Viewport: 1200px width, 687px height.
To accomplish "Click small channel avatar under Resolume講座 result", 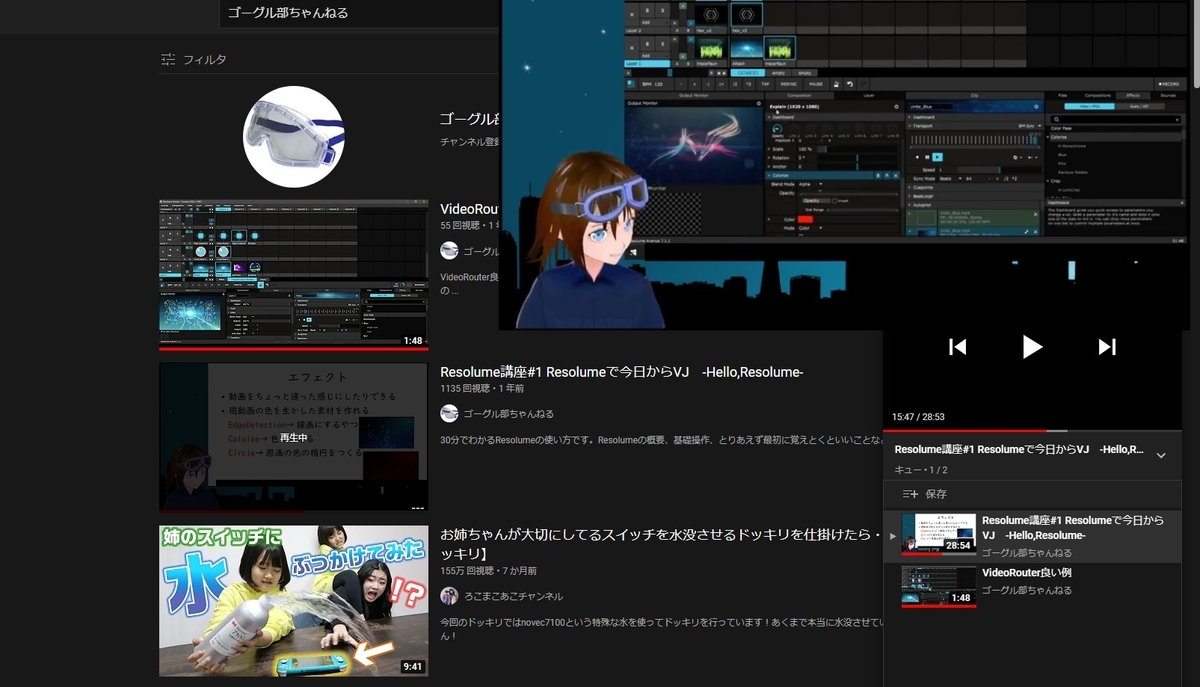I will pos(449,414).
